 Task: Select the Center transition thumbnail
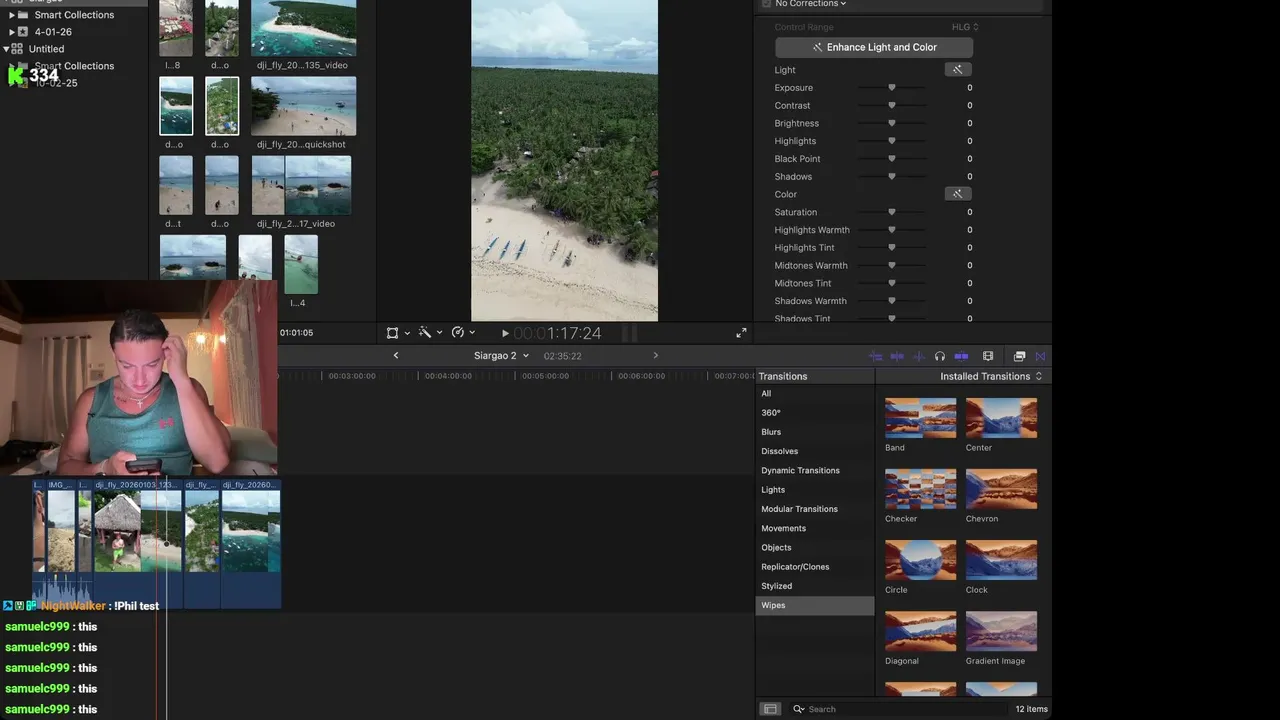click(x=1001, y=418)
